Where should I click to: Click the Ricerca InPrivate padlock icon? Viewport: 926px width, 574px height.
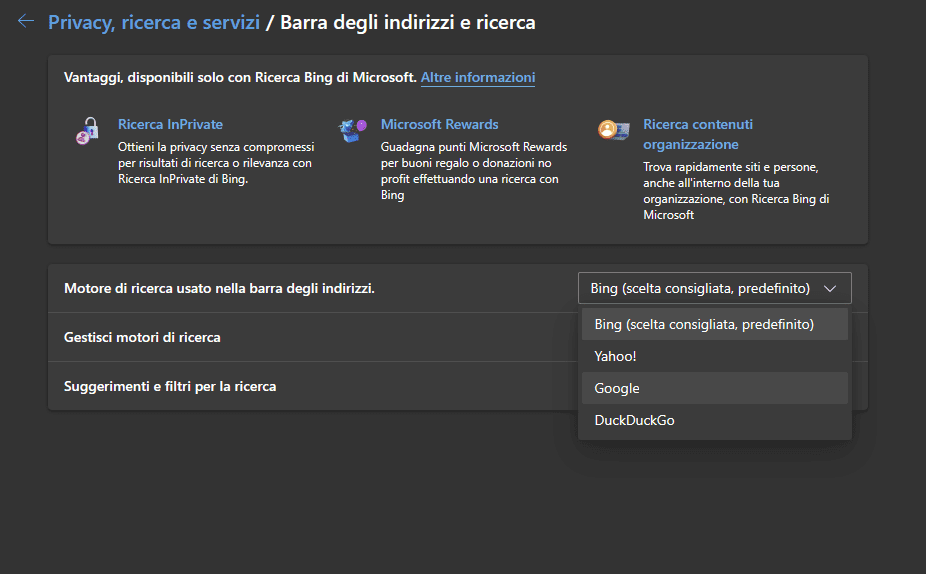[88, 131]
